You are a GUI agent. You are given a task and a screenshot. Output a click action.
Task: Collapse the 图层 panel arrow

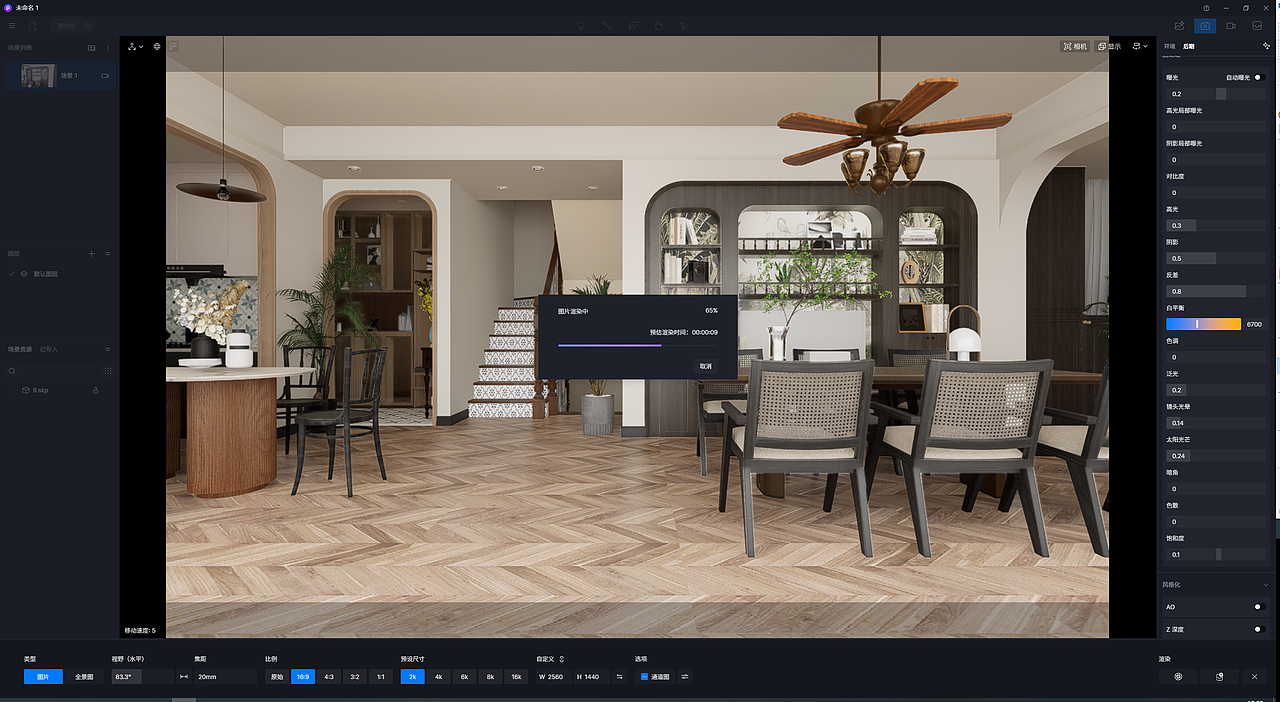click(x=108, y=254)
